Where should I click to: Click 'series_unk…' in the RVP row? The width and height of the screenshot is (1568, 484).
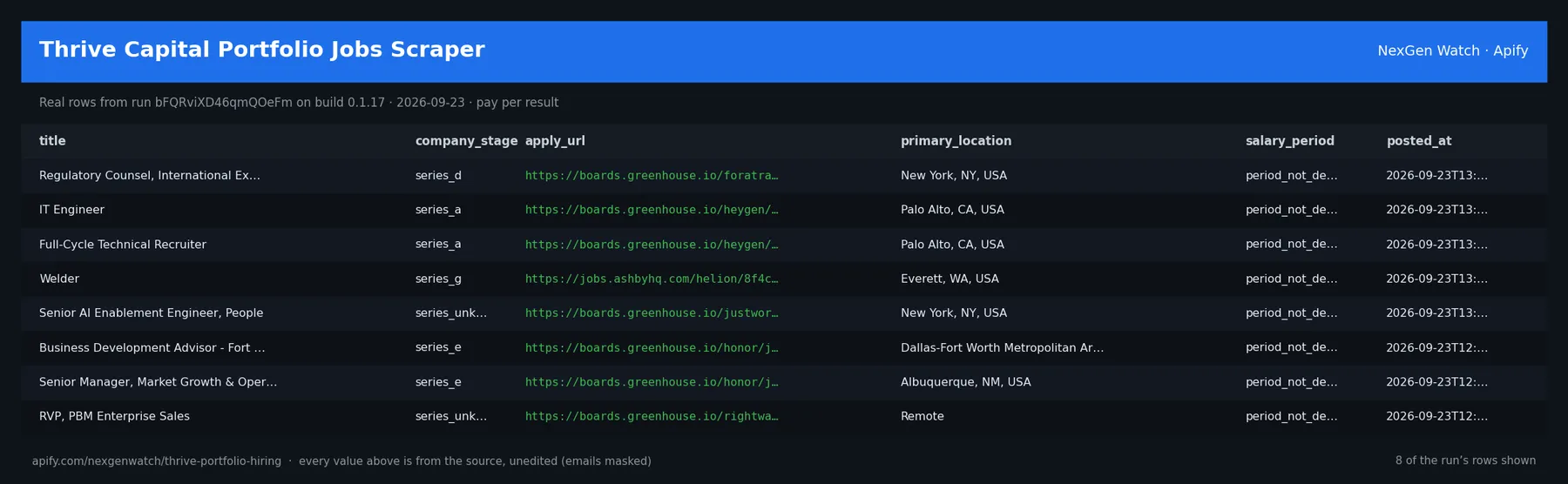(x=451, y=416)
